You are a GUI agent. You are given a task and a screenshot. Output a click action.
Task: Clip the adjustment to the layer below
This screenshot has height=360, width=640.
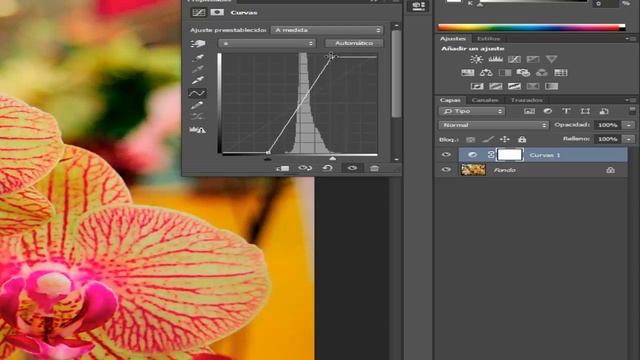(282, 168)
